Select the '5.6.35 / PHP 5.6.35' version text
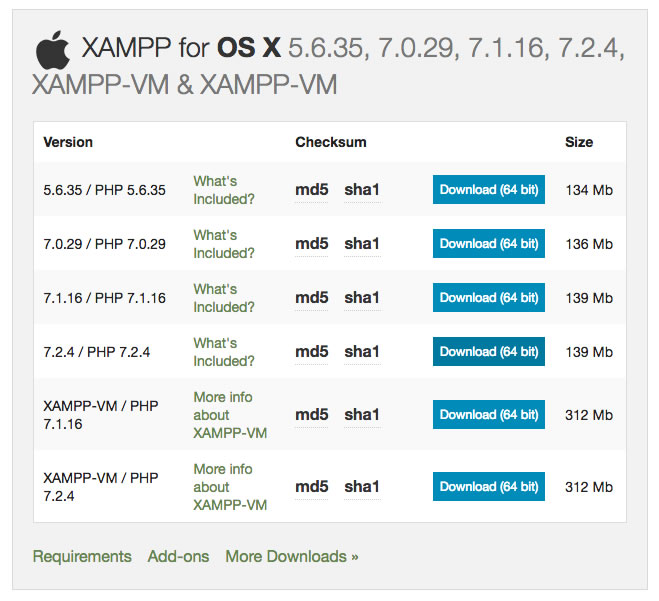This screenshot has width=659, height=601. point(105,190)
